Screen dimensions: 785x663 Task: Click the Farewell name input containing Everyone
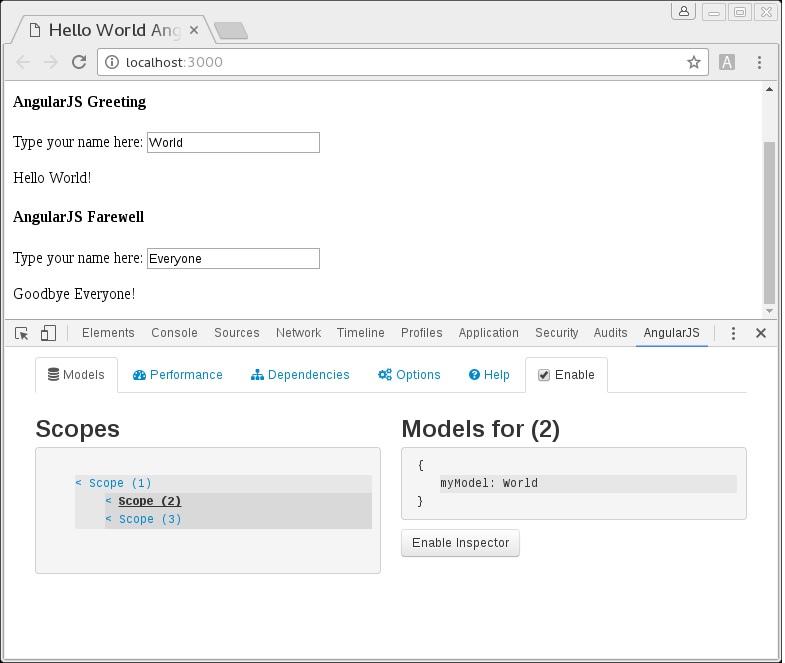(x=233, y=258)
